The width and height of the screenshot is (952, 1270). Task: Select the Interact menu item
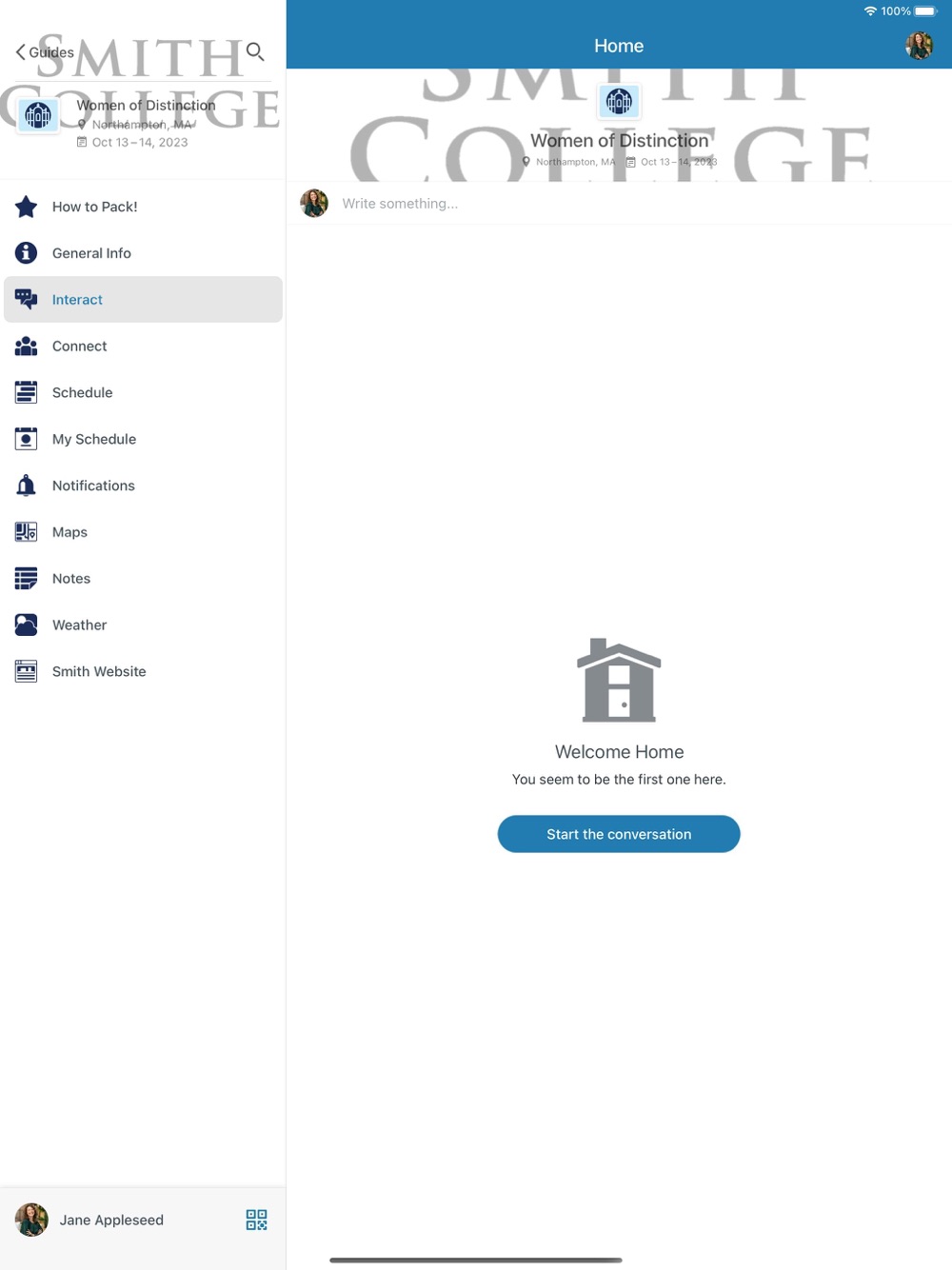pos(143,300)
